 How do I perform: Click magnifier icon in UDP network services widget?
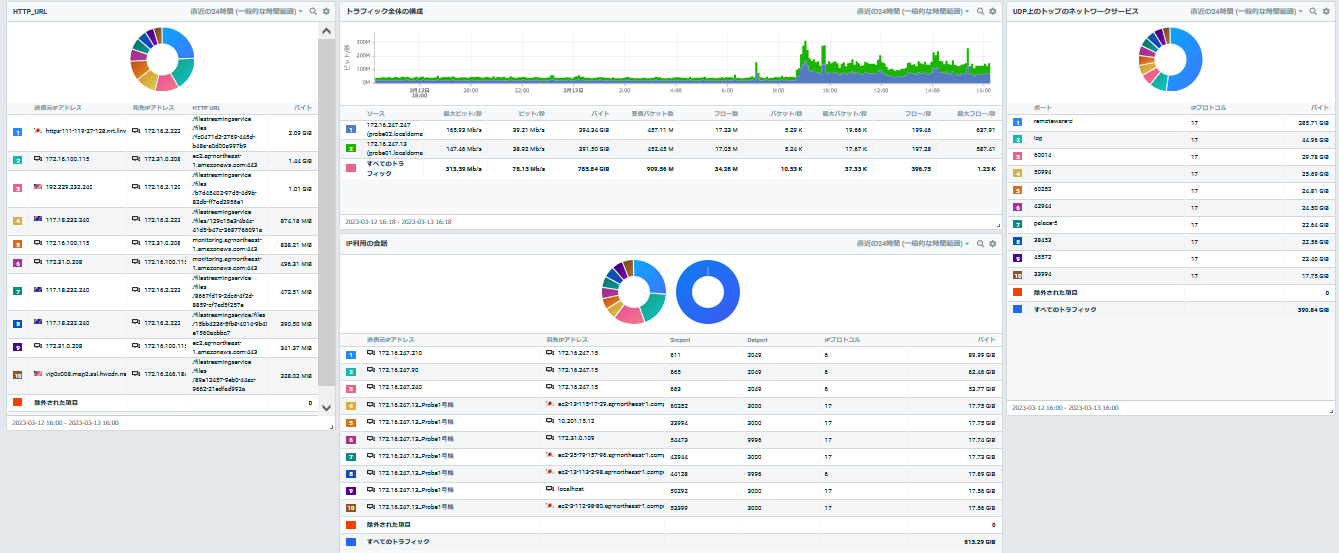tap(1314, 11)
